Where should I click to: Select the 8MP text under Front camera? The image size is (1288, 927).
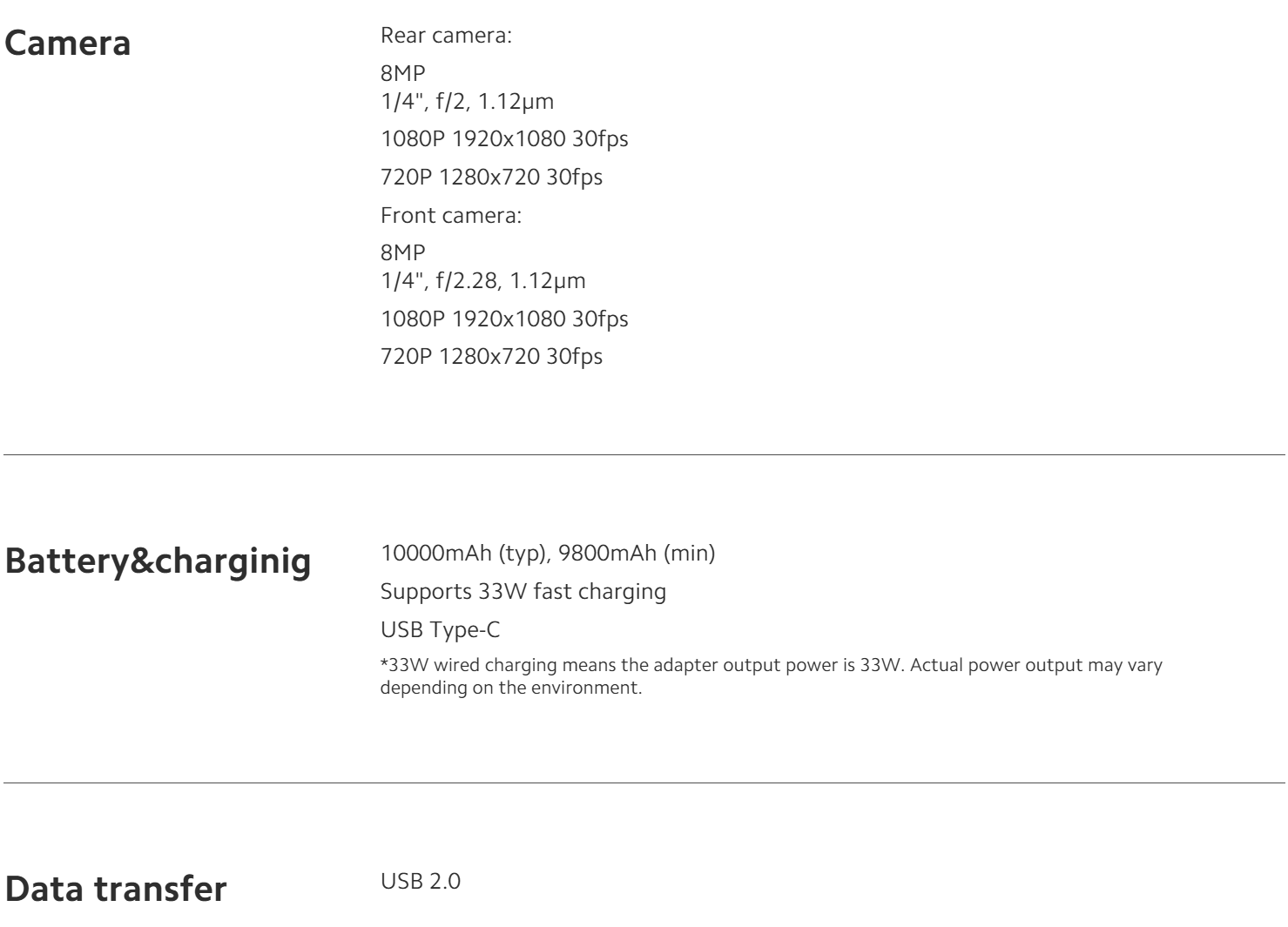[403, 253]
